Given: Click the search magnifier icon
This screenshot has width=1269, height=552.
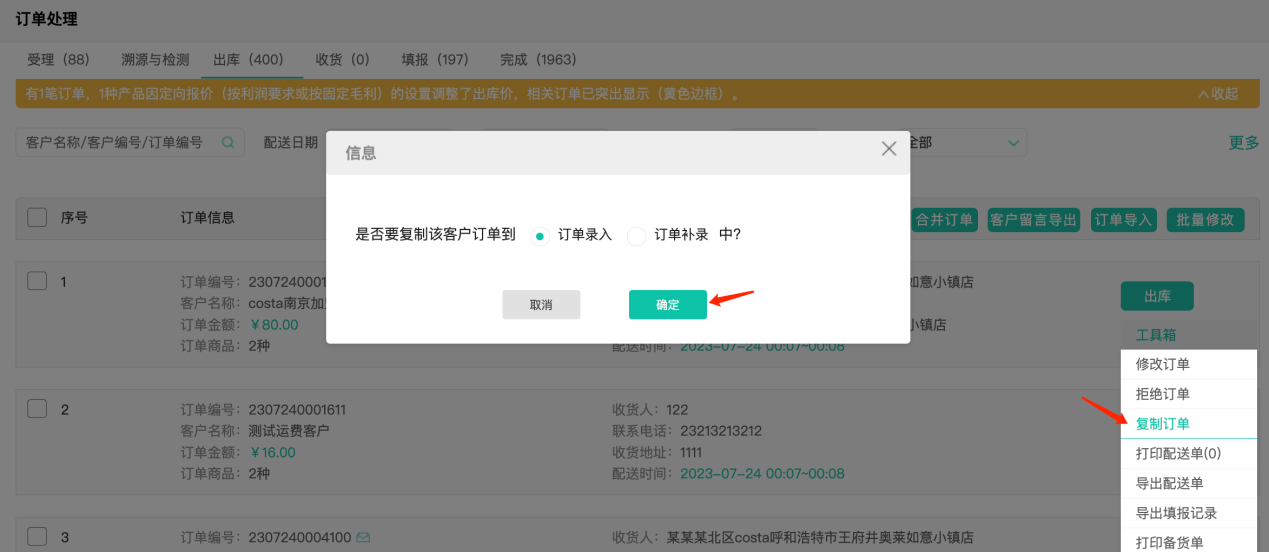Looking at the screenshot, I should [228, 143].
